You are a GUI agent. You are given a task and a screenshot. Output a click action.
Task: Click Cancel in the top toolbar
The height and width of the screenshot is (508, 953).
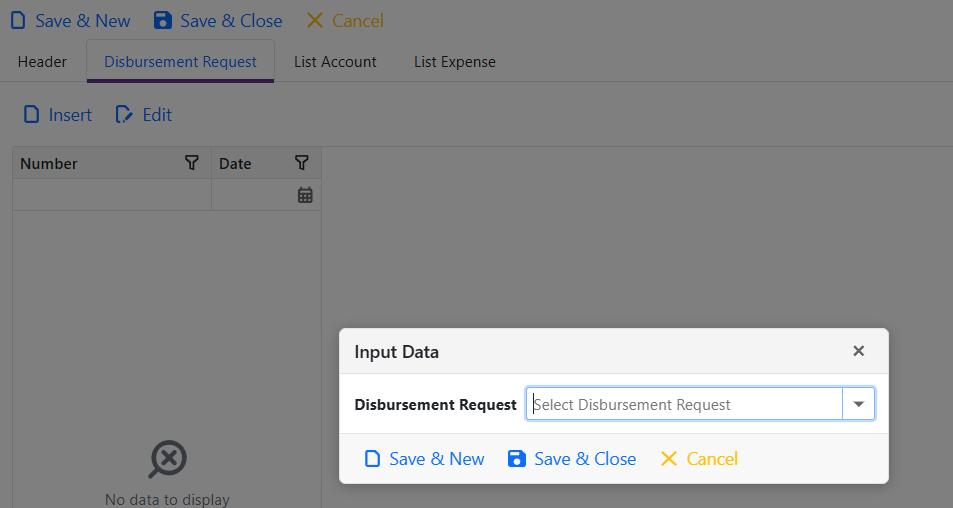(x=345, y=21)
